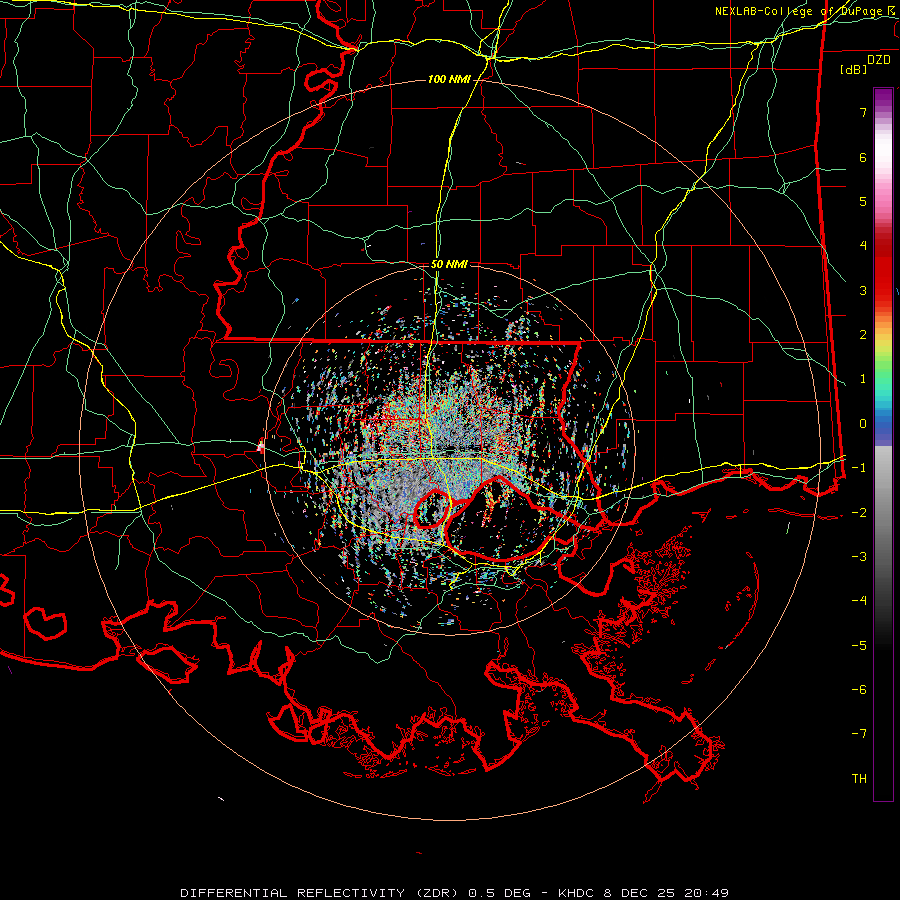Viewport: 900px width, 900px height.
Task: Click the DZD dB legend title
Action: click(x=865, y=64)
